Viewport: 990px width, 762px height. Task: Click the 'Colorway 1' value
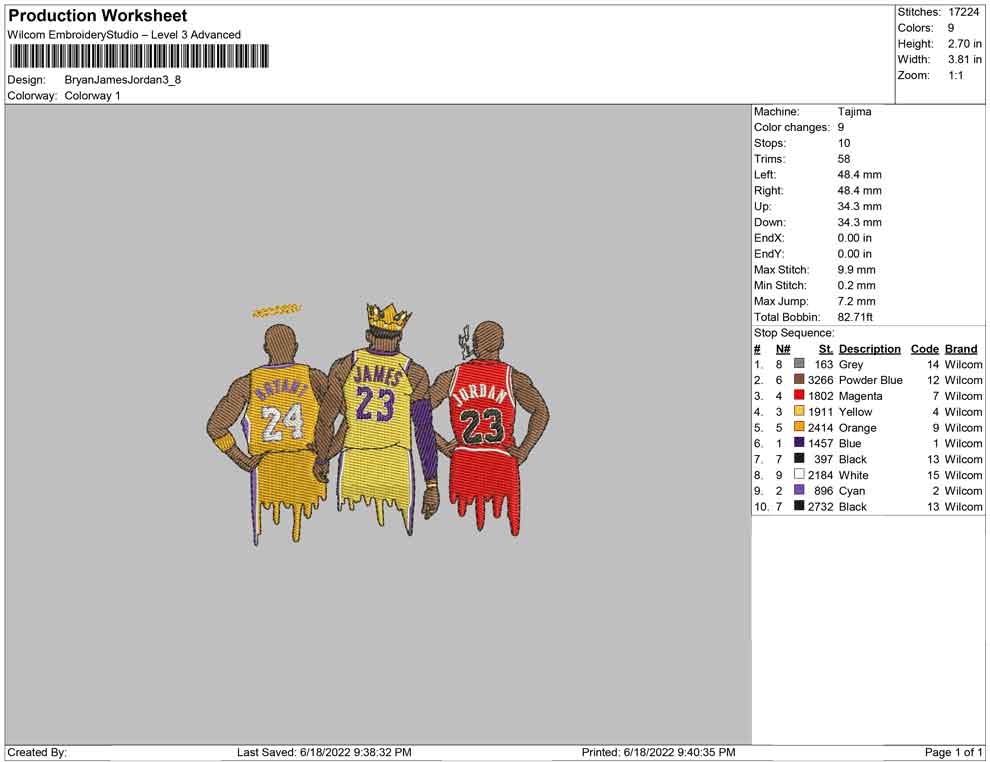[92, 96]
